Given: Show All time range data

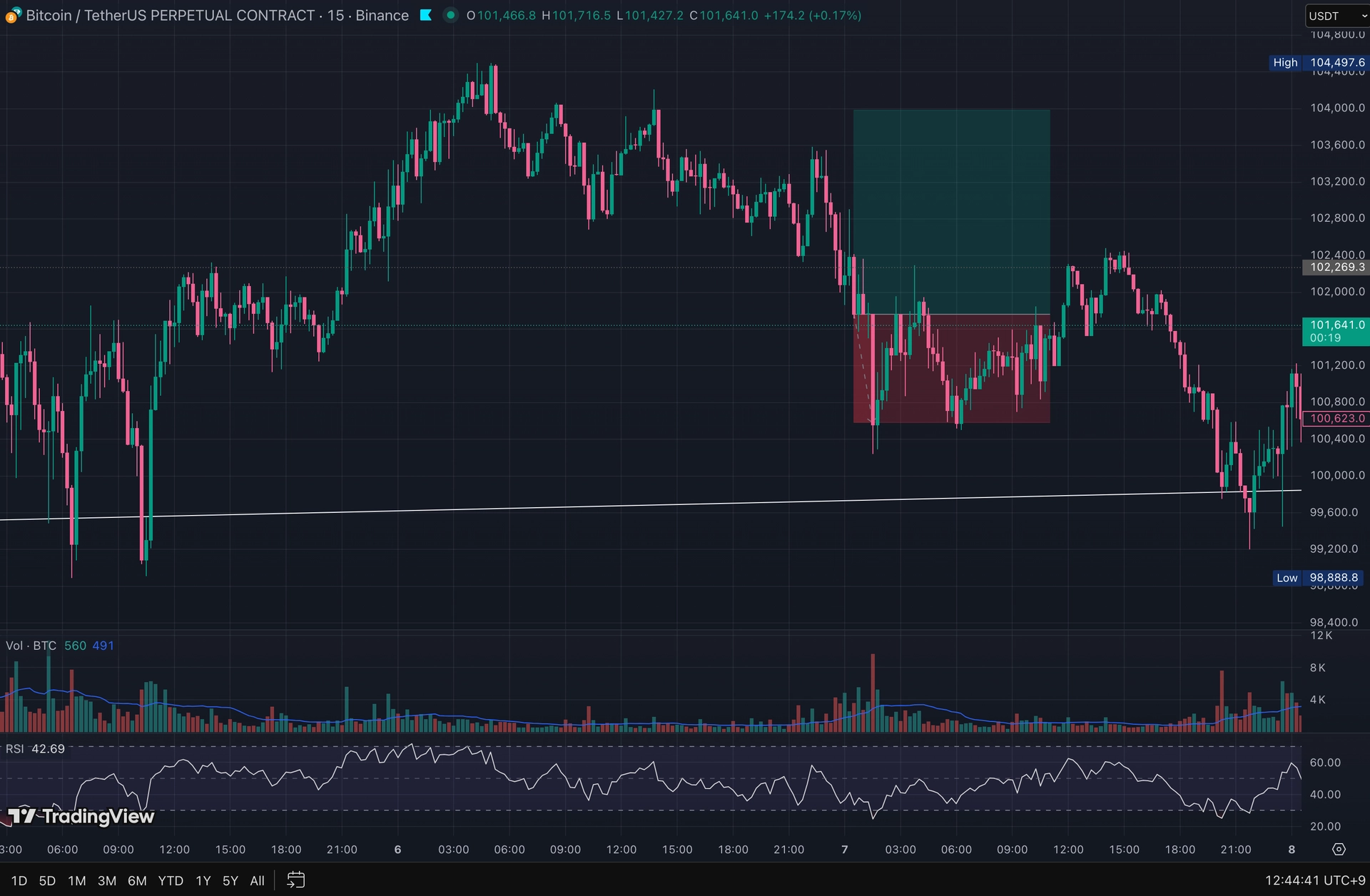Looking at the screenshot, I should [x=257, y=881].
